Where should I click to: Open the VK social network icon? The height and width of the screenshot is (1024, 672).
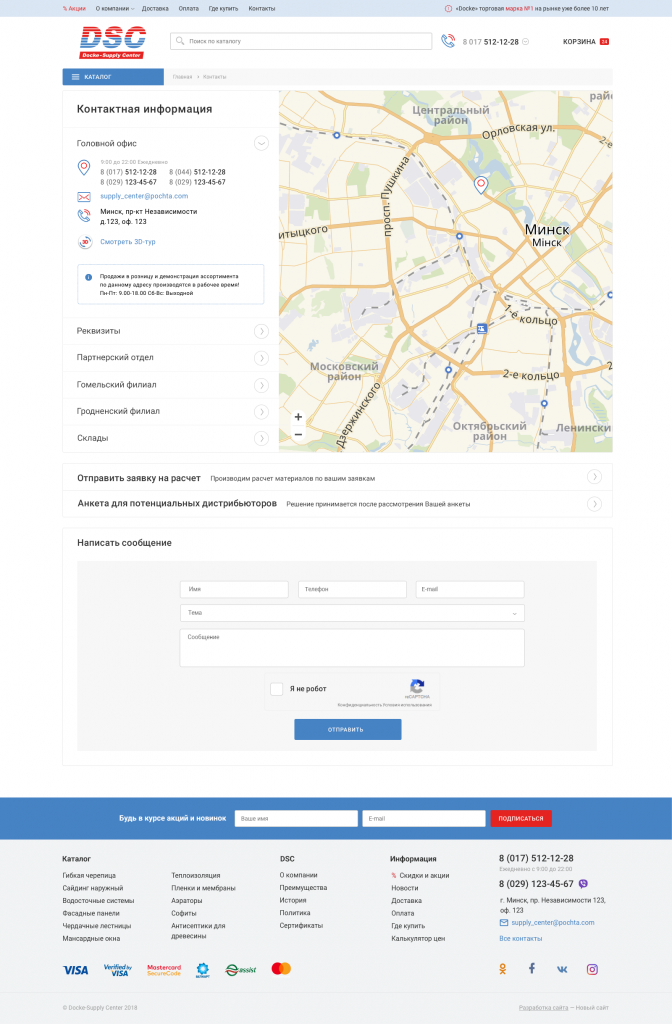[x=562, y=969]
